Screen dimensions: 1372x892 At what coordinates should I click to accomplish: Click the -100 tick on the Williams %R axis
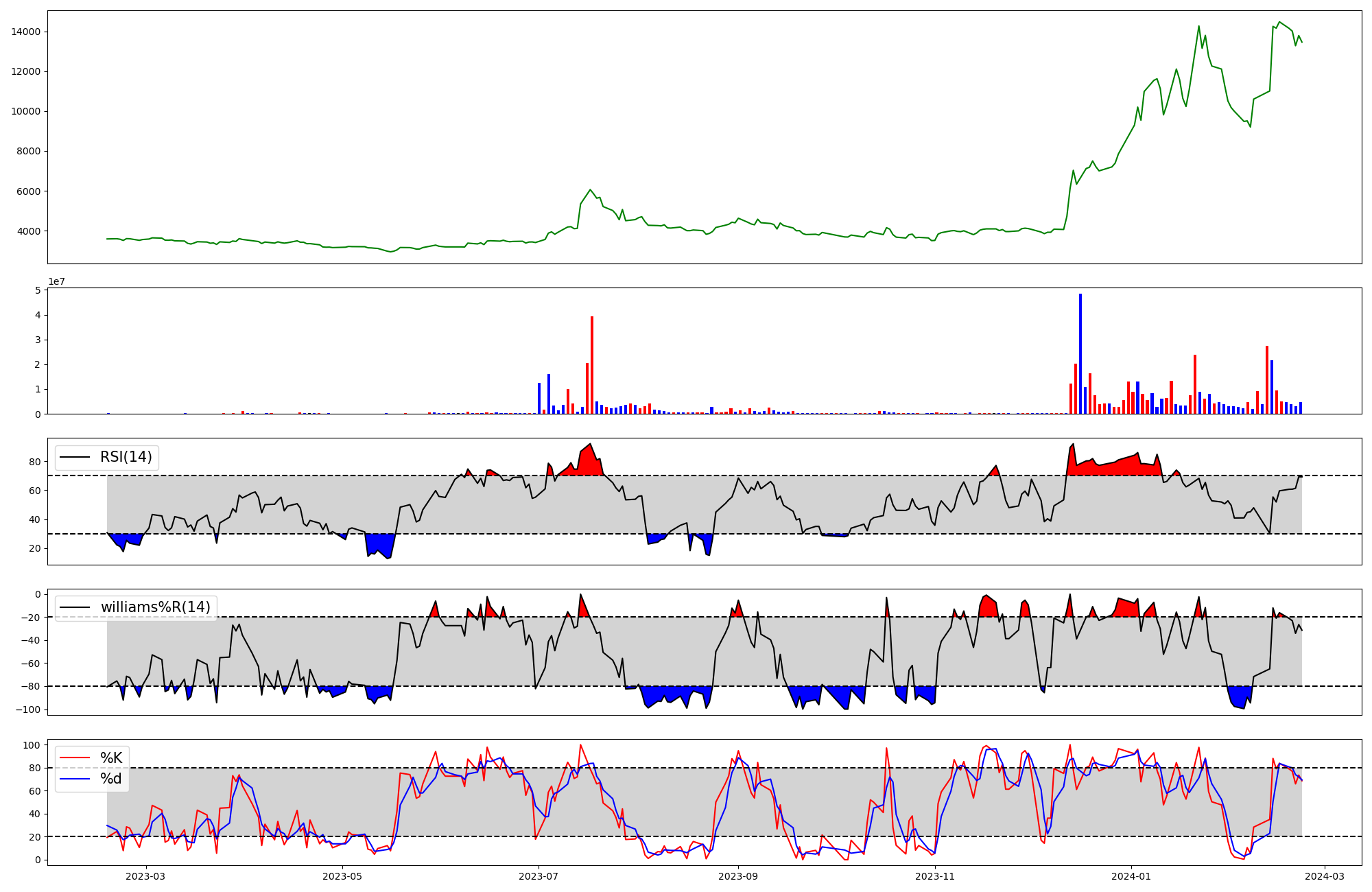click(x=27, y=709)
